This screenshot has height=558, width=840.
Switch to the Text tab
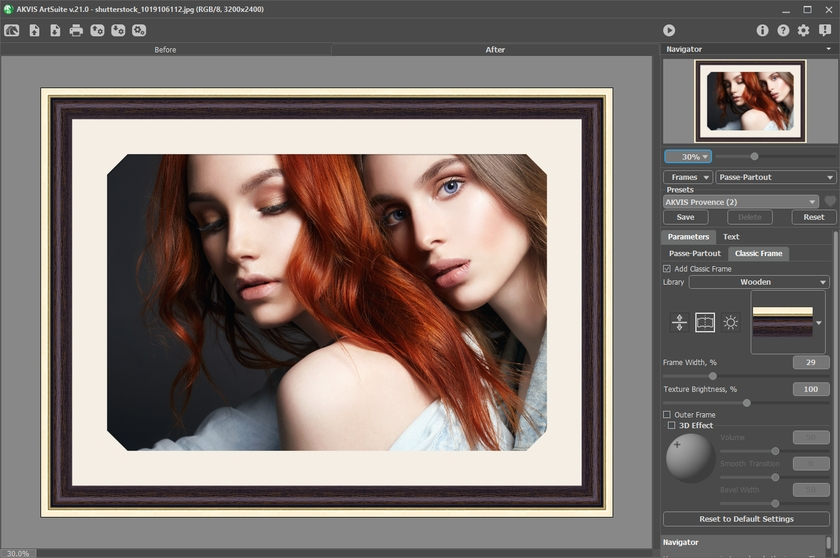[731, 237]
